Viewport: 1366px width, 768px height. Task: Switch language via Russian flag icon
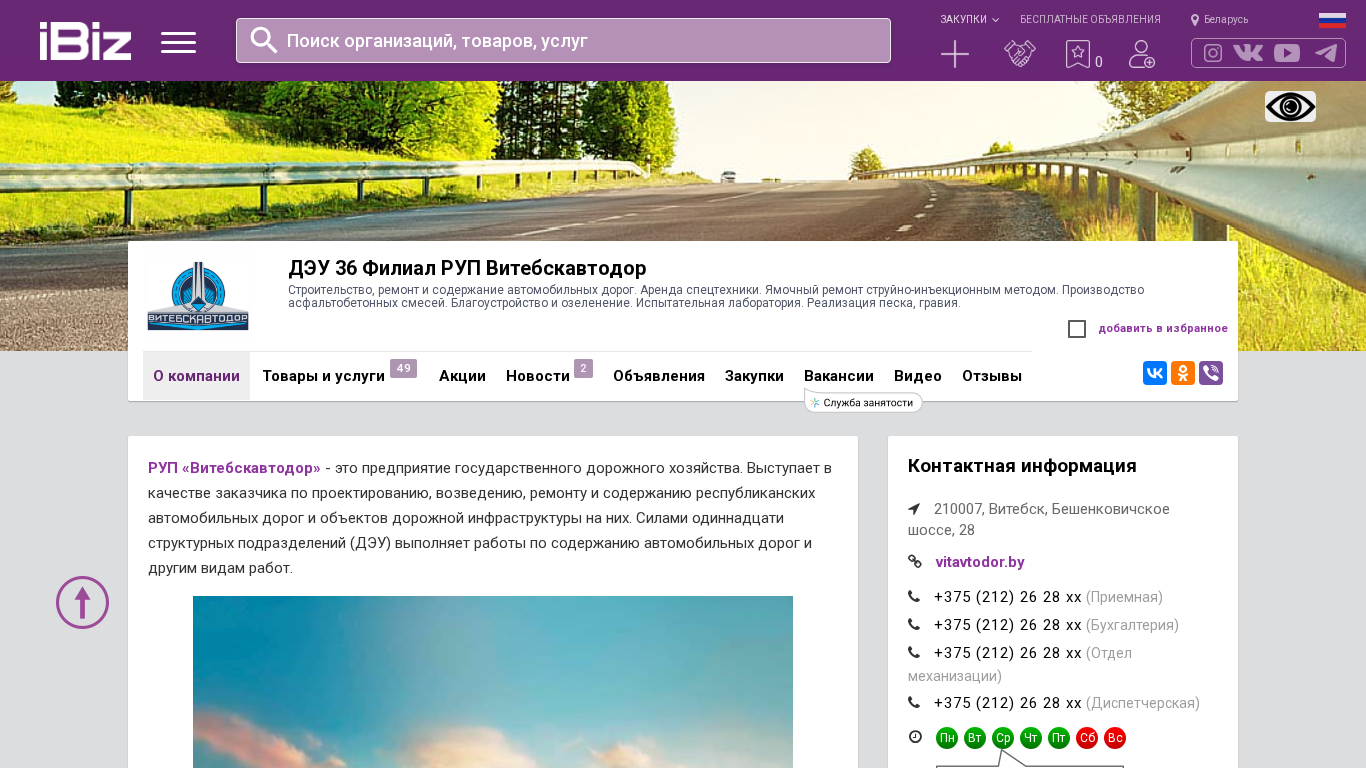(x=1332, y=20)
